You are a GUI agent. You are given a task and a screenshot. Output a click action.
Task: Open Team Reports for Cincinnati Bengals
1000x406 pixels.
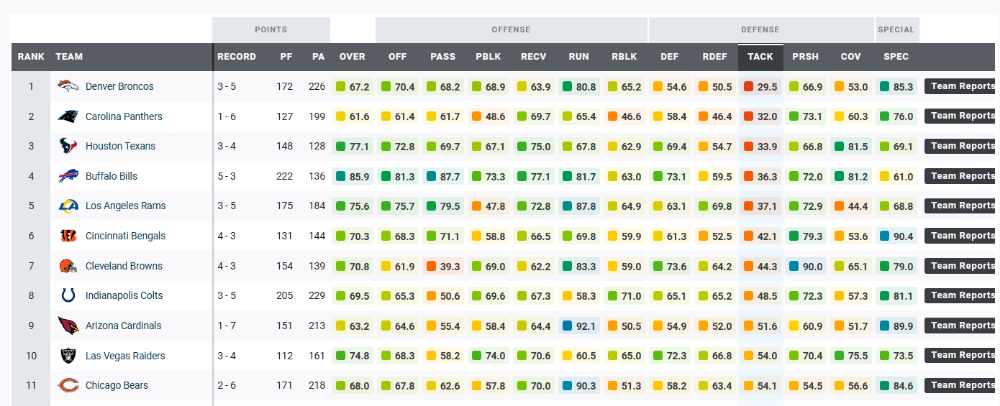pos(962,236)
